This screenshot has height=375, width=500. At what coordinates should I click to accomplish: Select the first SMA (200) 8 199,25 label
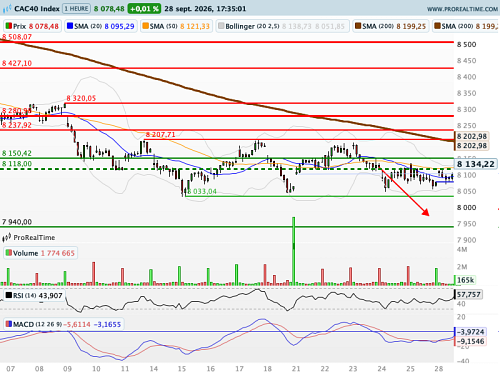(390, 26)
